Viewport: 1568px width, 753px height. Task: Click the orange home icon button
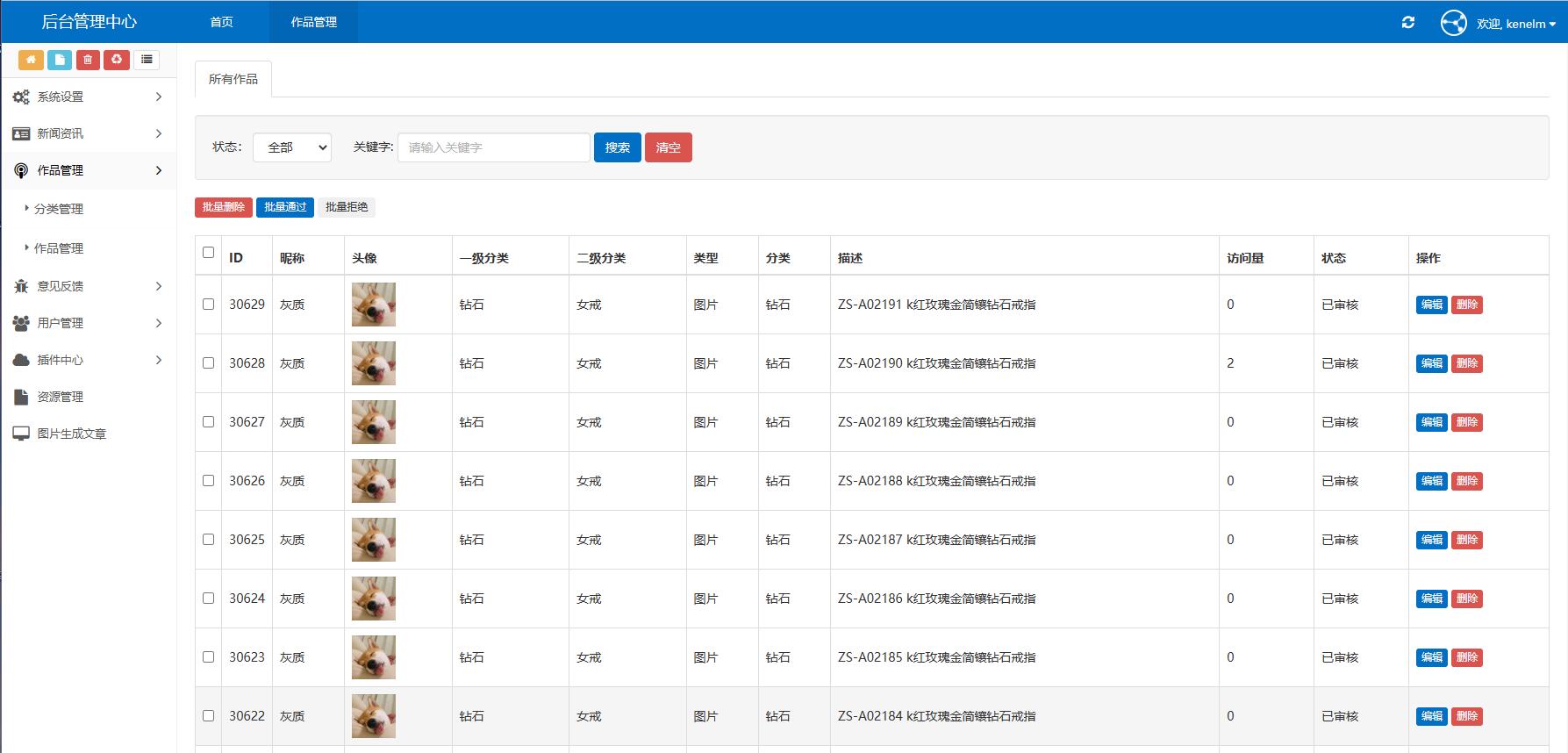31,60
